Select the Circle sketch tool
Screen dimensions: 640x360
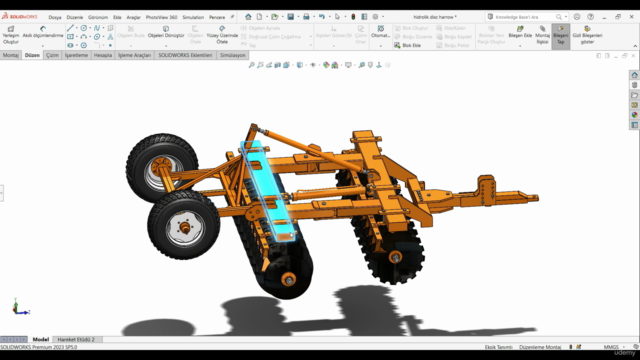[84, 28]
